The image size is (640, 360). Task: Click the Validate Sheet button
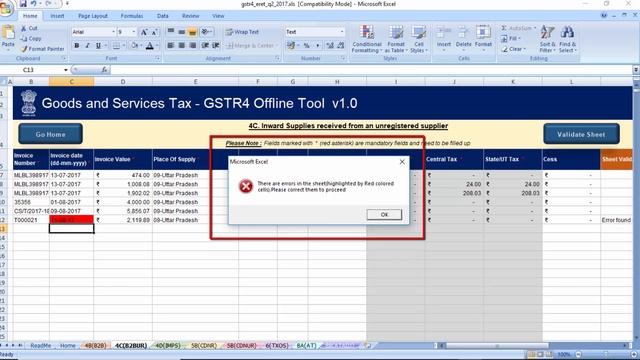[x=581, y=134]
